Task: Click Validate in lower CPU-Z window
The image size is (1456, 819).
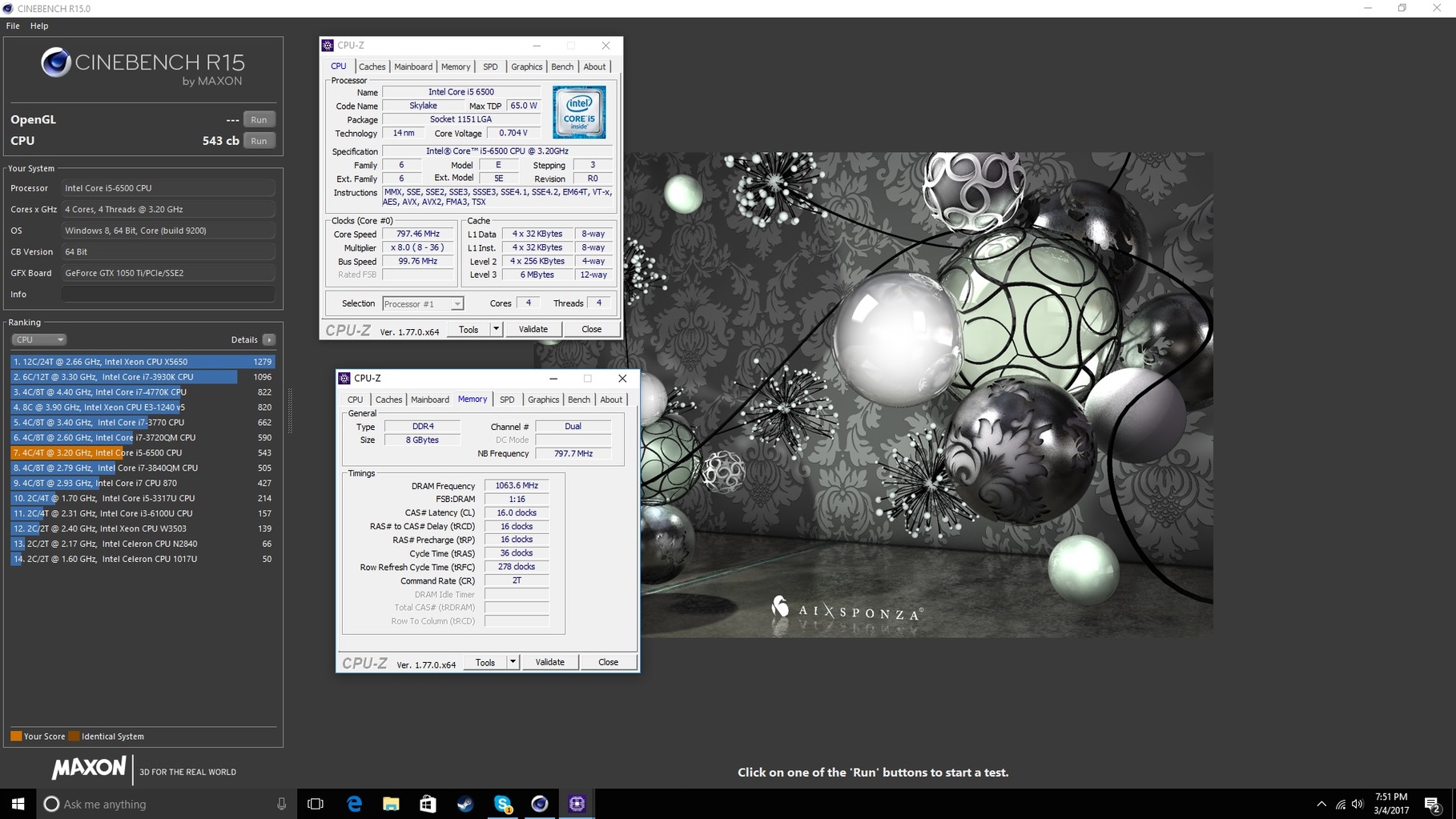Action: pos(550,662)
